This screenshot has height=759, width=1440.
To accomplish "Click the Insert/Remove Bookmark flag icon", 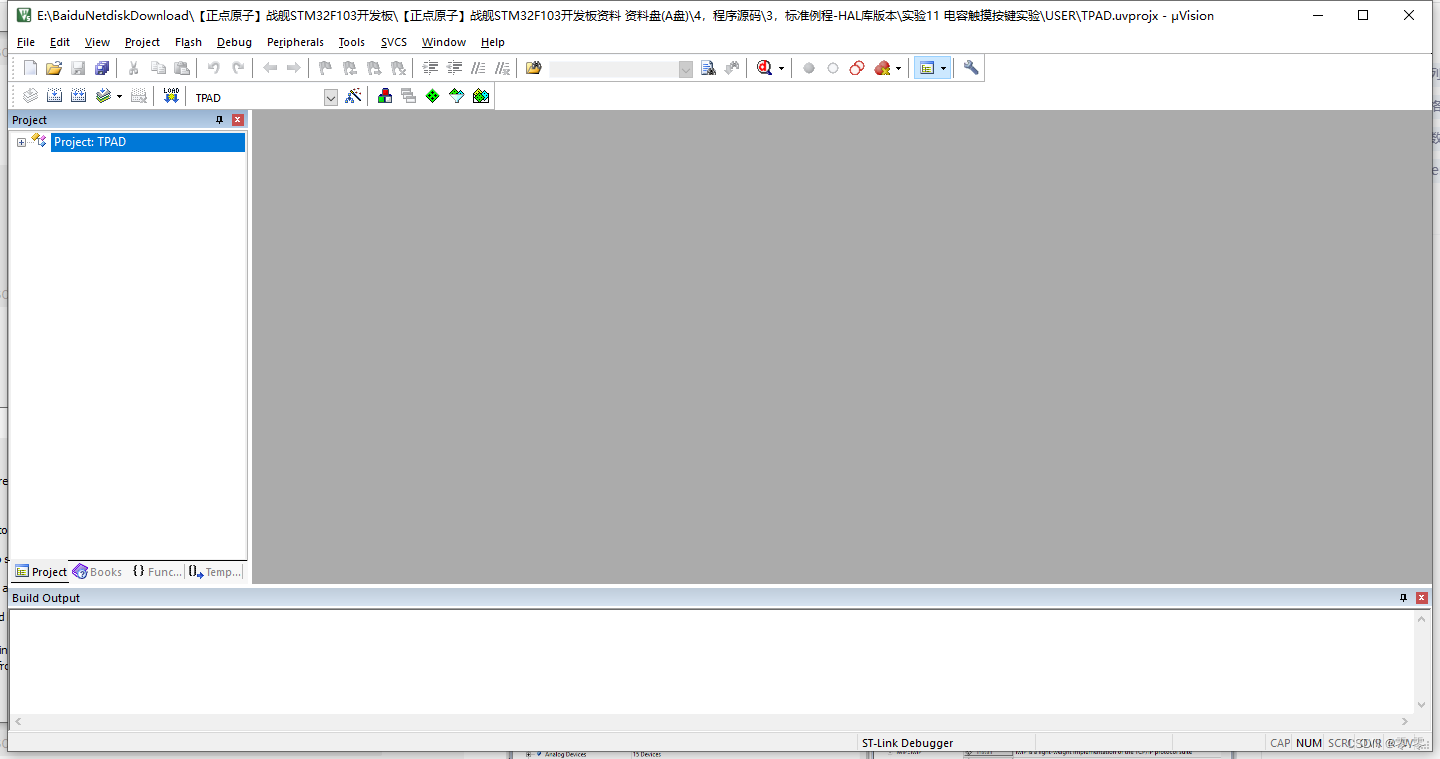I will coord(325,68).
